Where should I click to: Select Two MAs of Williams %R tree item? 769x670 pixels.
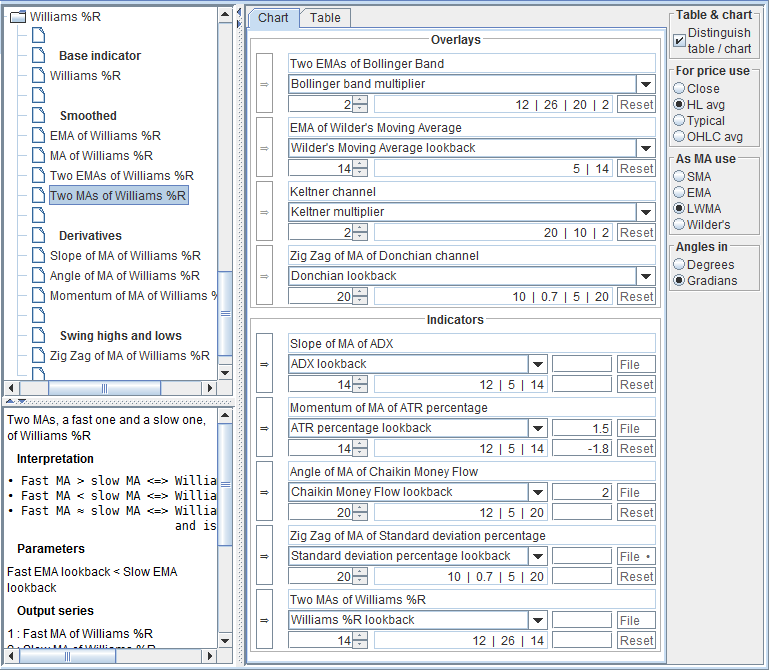[118, 195]
